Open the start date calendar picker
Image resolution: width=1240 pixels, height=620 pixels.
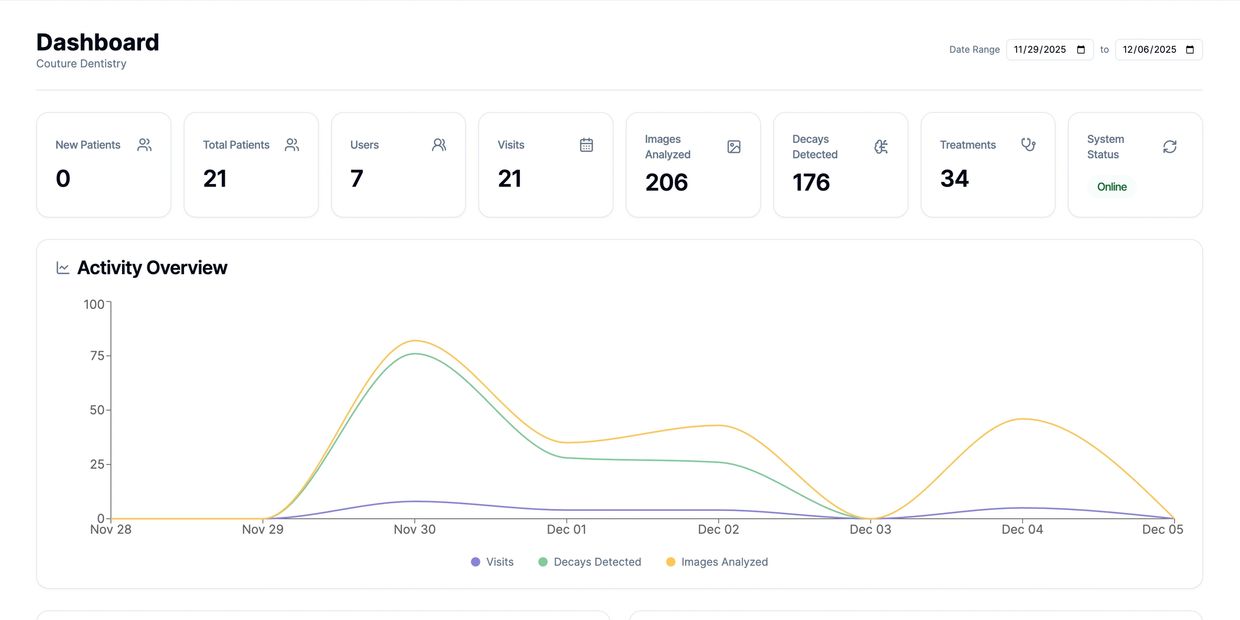1081,50
